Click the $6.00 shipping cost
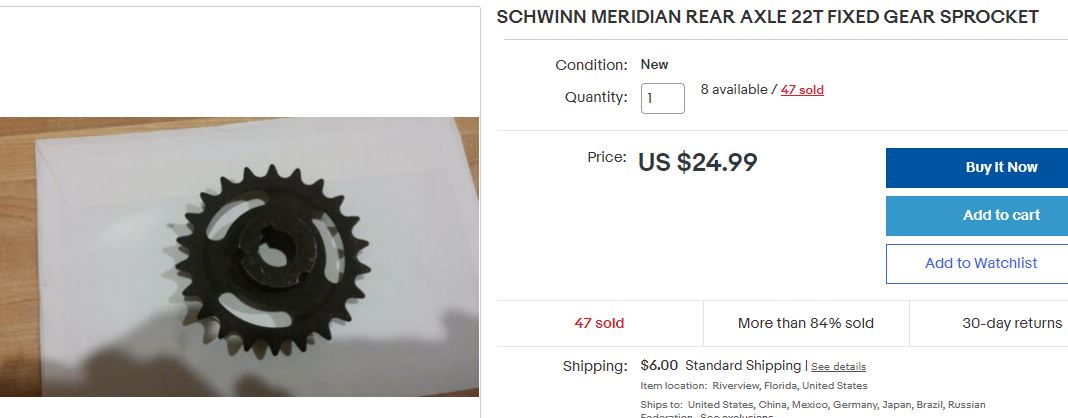 659,366
